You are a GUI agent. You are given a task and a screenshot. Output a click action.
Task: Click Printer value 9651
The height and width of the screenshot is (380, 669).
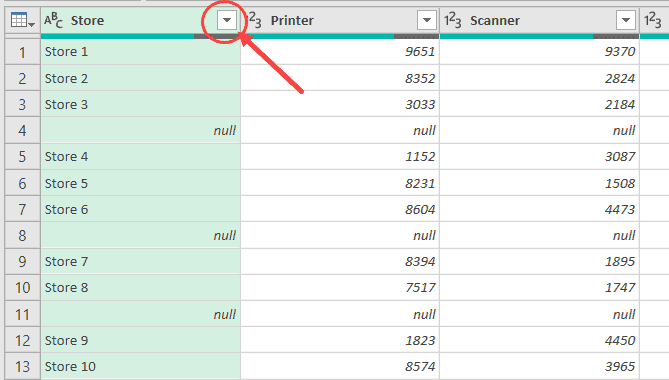tap(340, 52)
